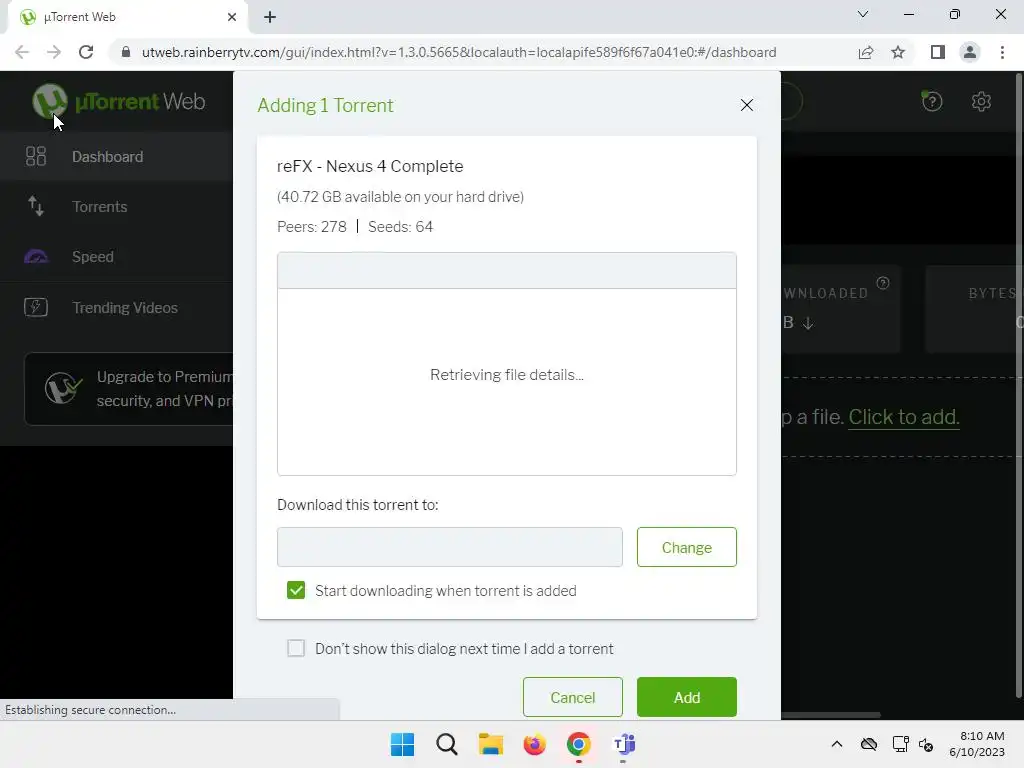The height and width of the screenshot is (768, 1024).
Task: Open Trending Videos in sidebar
Action: coord(116,308)
